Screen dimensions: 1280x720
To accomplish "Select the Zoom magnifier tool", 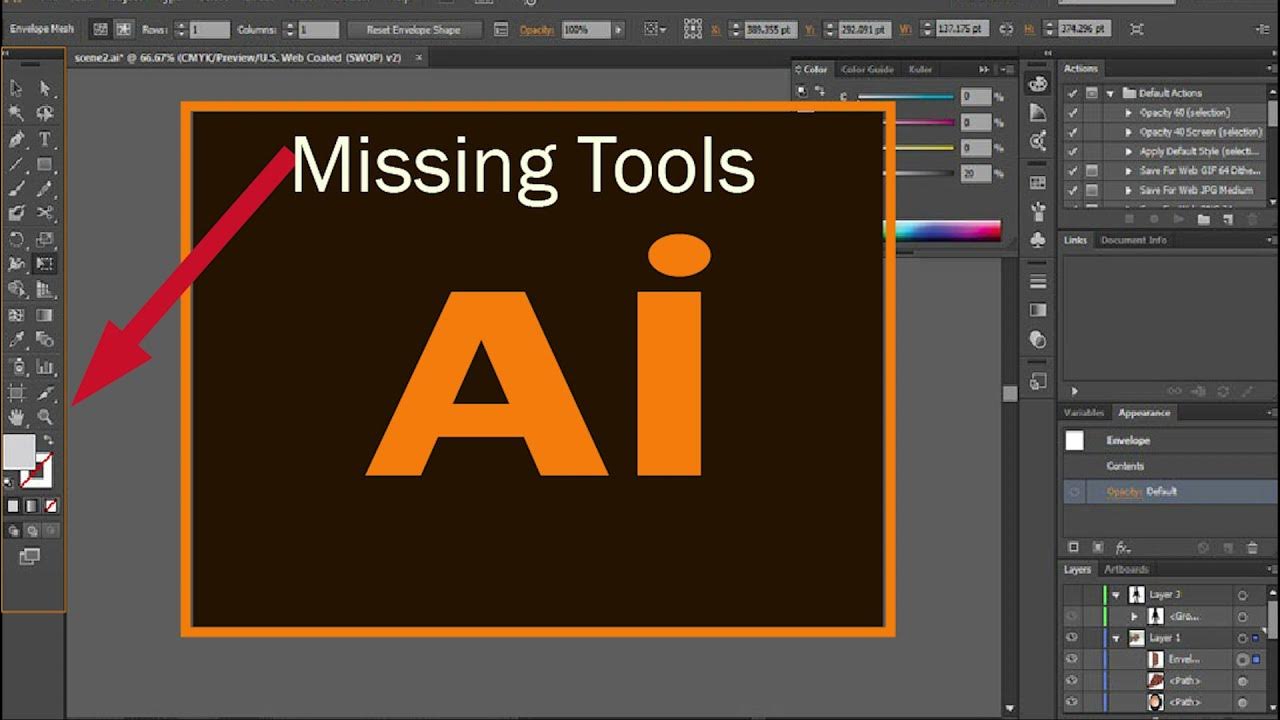I will [x=45, y=417].
